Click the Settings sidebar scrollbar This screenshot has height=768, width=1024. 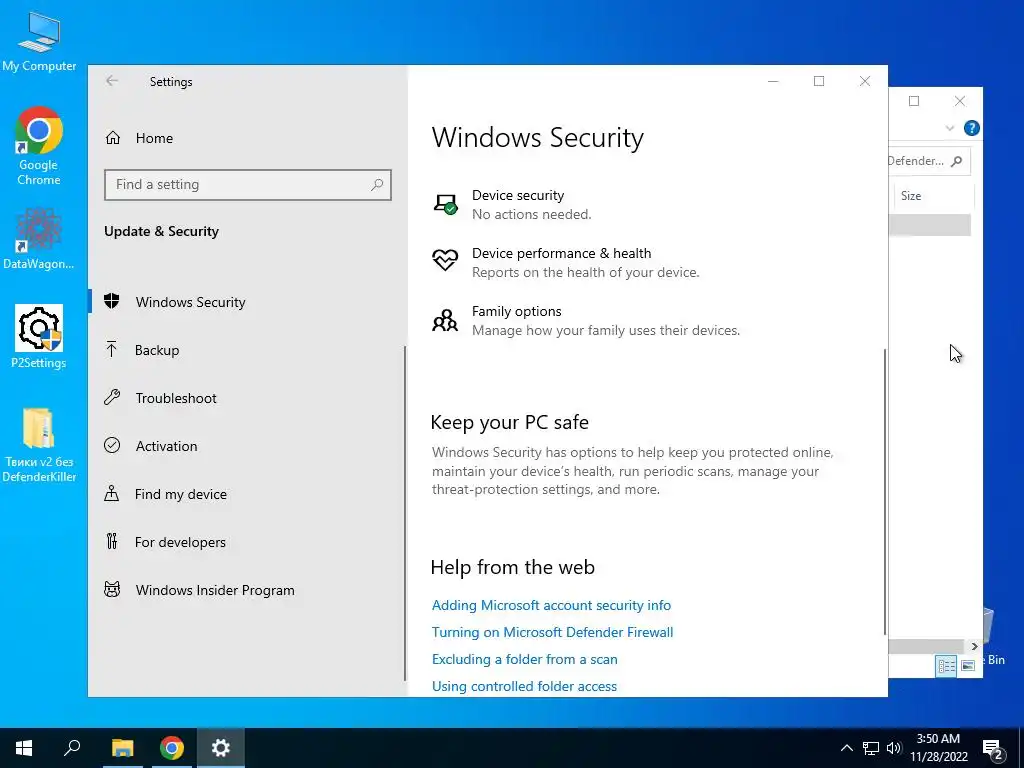pyautogui.click(x=405, y=513)
